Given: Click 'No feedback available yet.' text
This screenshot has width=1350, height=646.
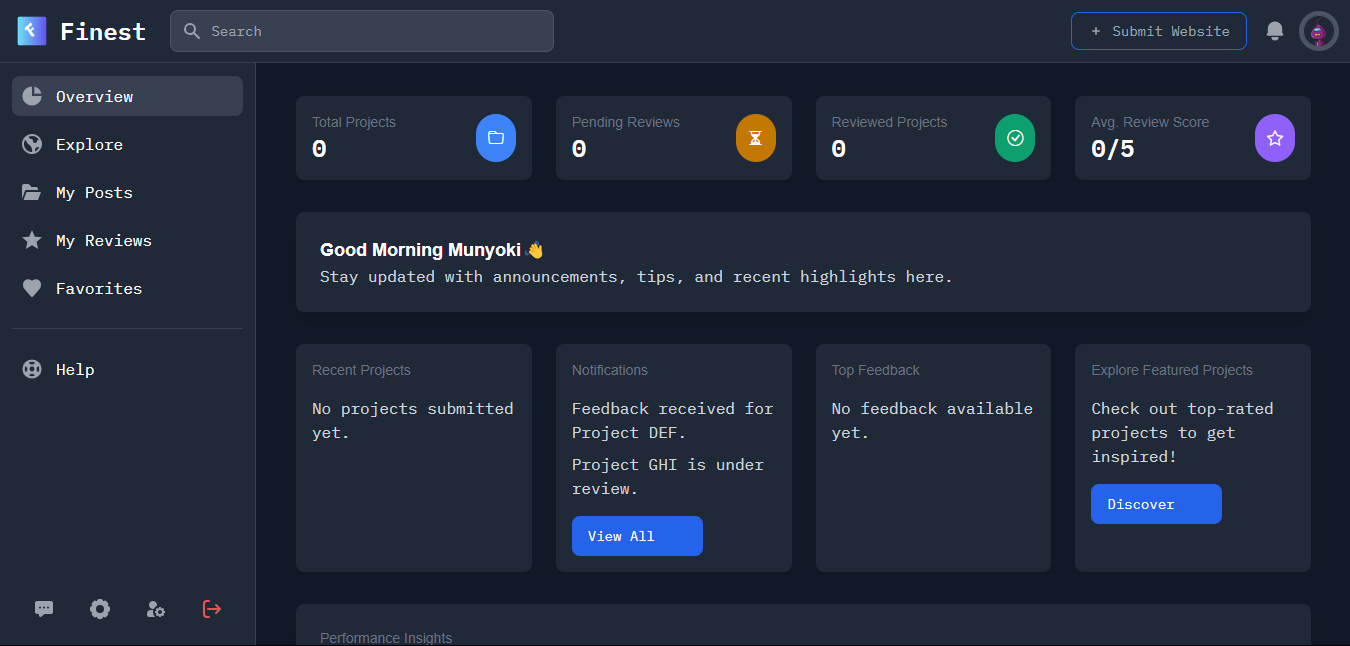Looking at the screenshot, I should point(932,420).
